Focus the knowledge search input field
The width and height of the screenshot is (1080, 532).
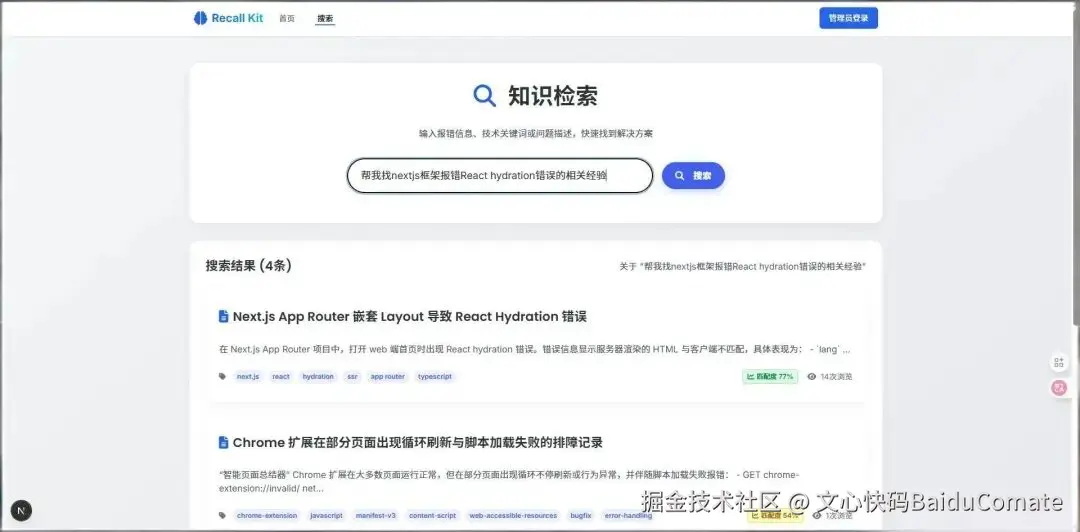(x=499, y=176)
